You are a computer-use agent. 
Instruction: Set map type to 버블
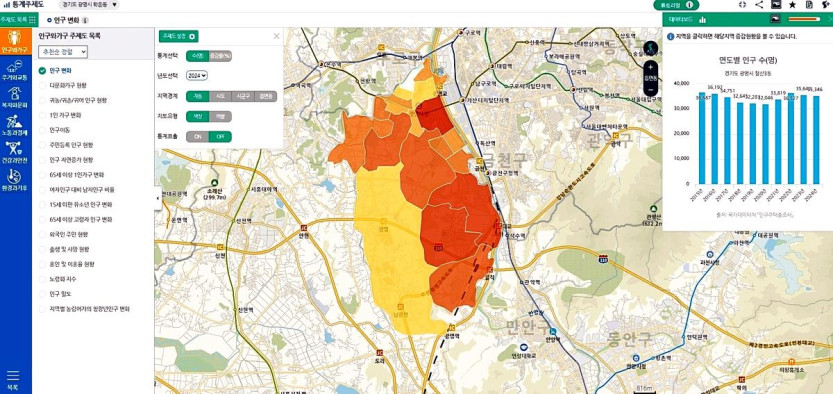220,116
